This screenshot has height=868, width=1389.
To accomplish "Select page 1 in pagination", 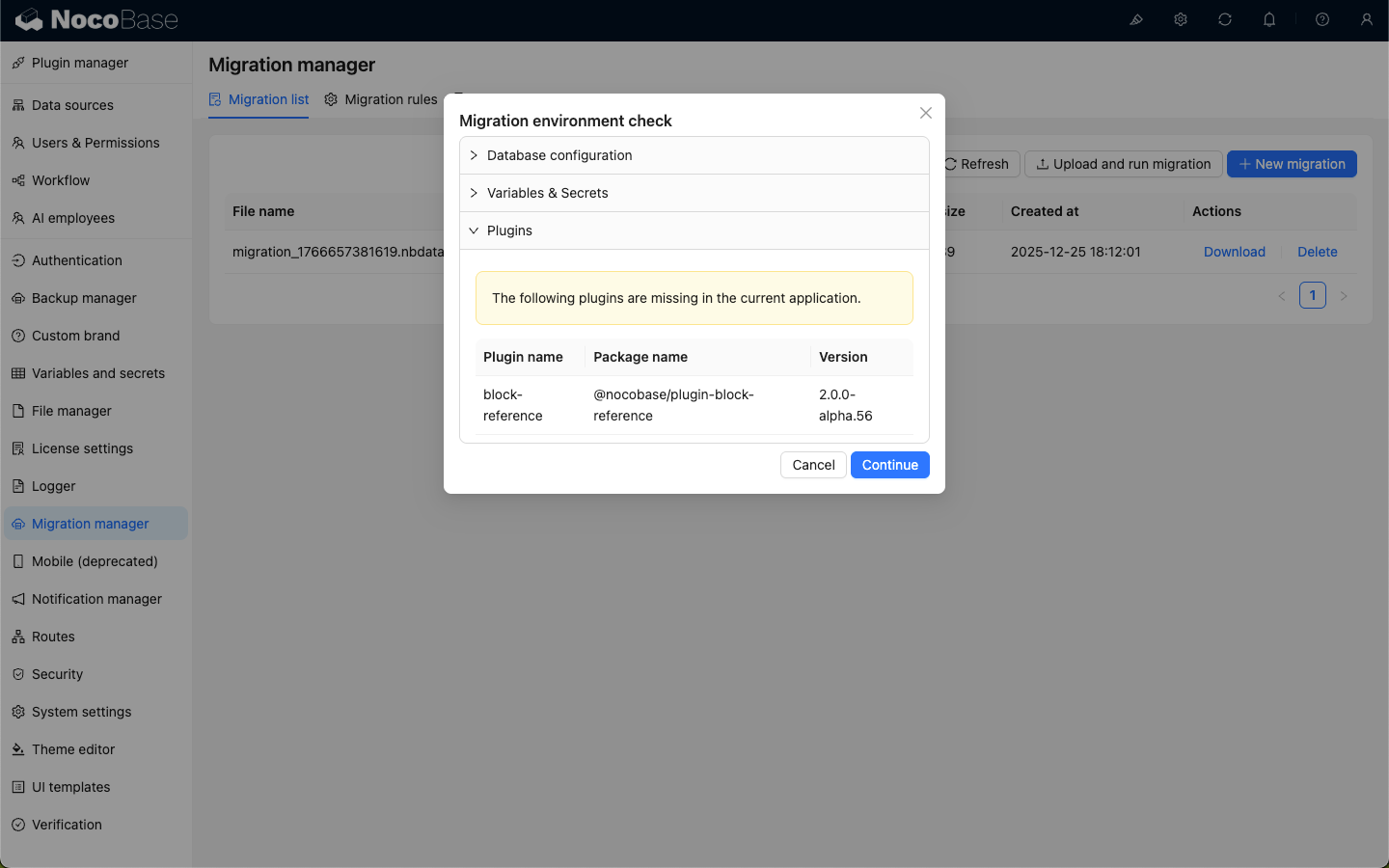I will click(x=1312, y=295).
